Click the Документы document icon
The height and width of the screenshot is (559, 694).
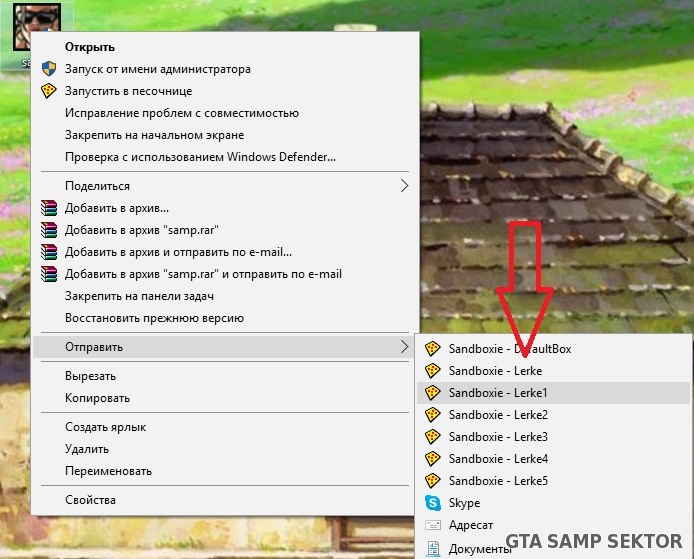point(432,549)
